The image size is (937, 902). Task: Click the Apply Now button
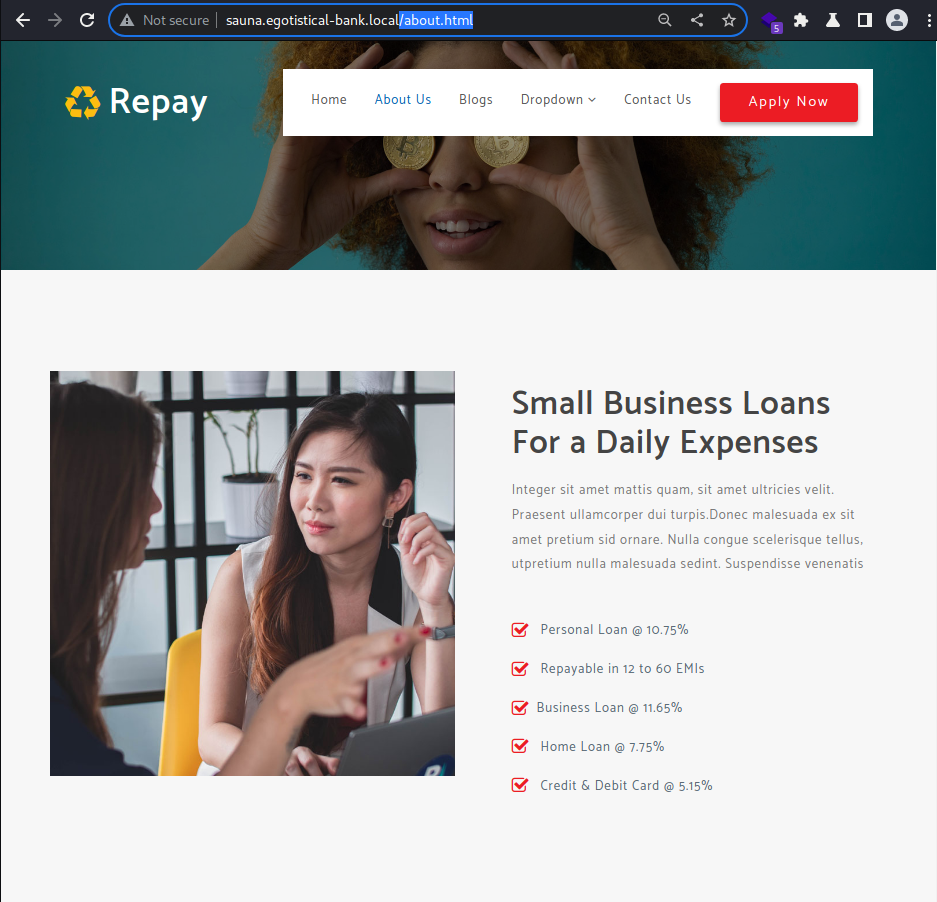[788, 102]
